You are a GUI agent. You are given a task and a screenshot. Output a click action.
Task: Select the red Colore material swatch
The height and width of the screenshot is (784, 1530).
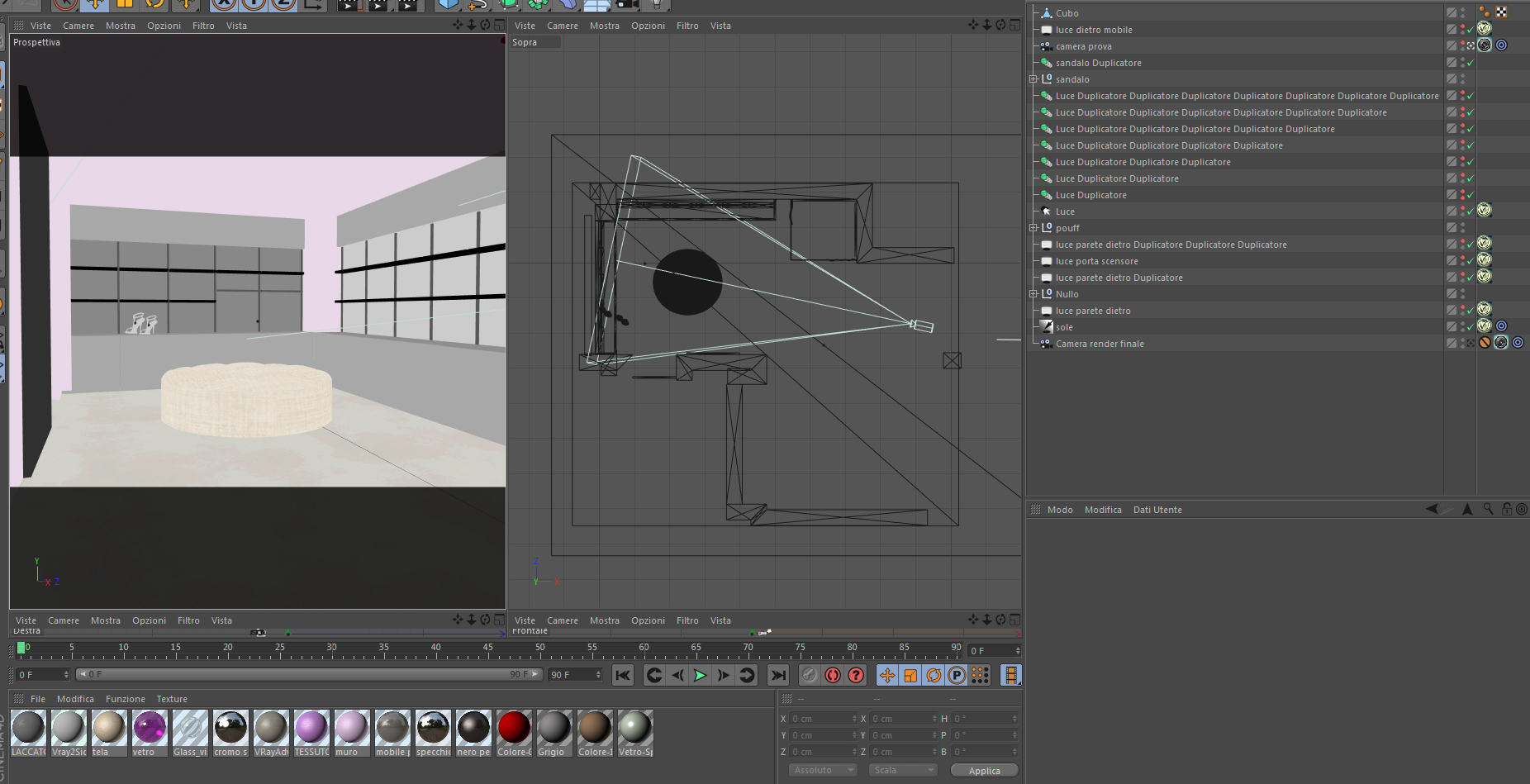(x=514, y=728)
